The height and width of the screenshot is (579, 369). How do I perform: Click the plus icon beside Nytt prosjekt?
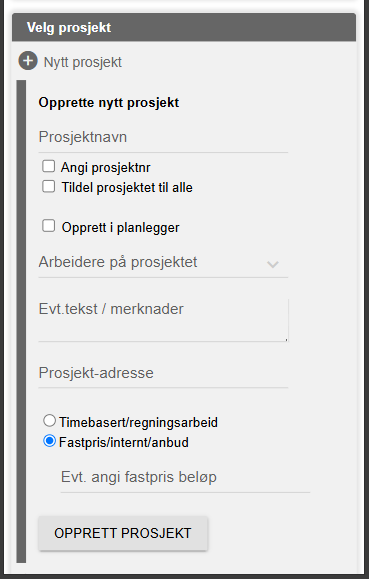[28, 61]
